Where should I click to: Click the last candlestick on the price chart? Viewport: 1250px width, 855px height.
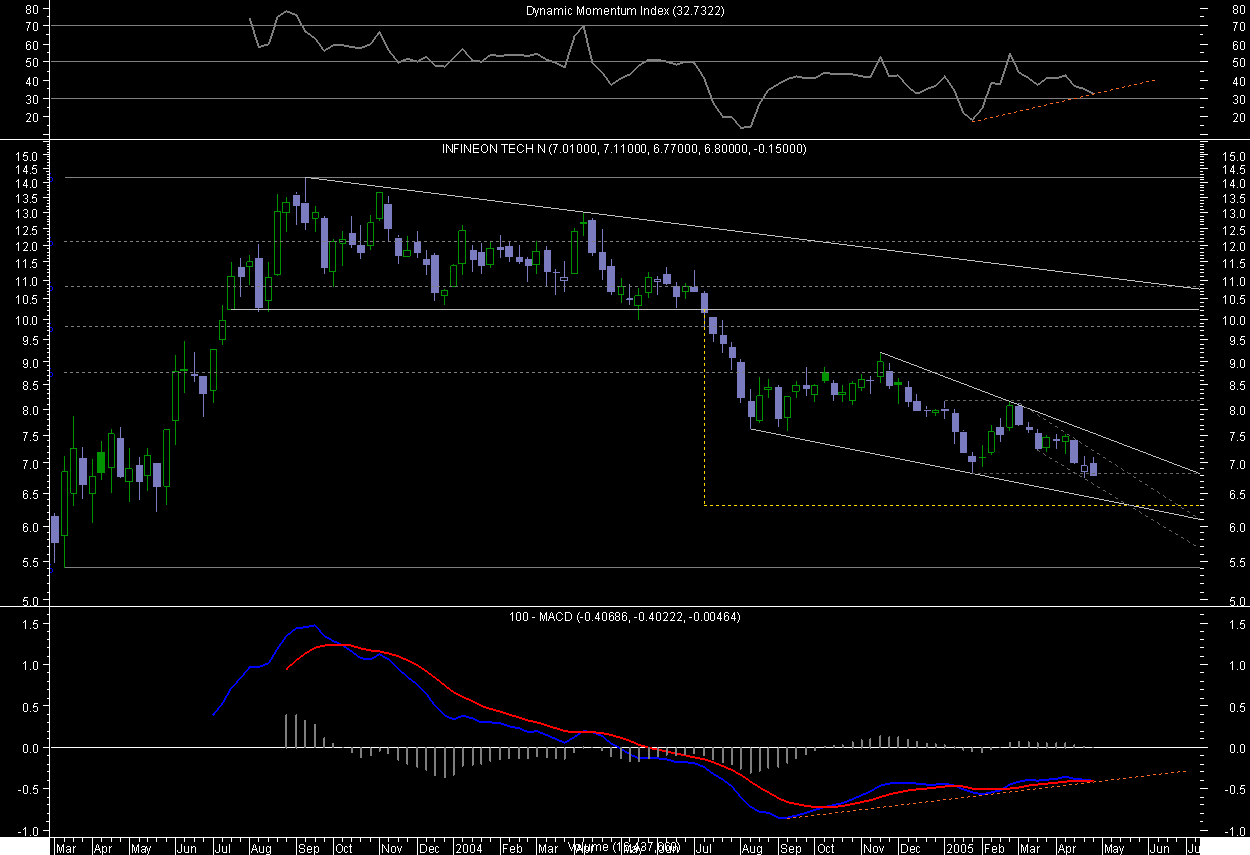click(1094, 469)
